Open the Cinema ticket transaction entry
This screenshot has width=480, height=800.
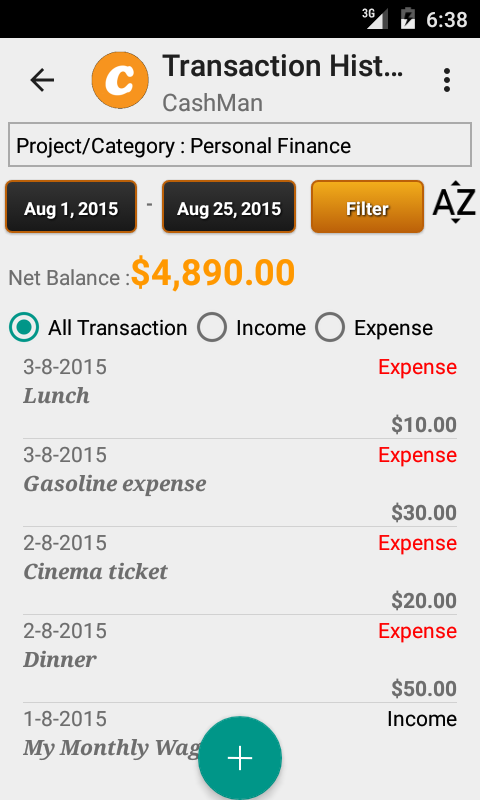click(x=240, y=571)
